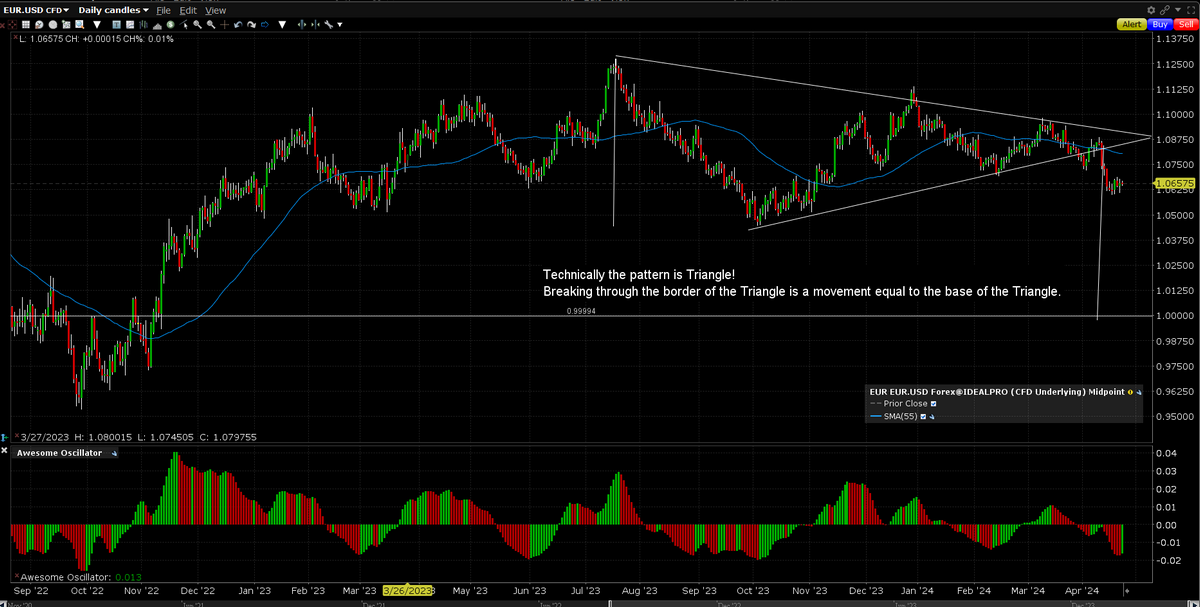Select the zoom-in magnifier tool
This screenshot has width=1200, height=607.
point(197,24)
